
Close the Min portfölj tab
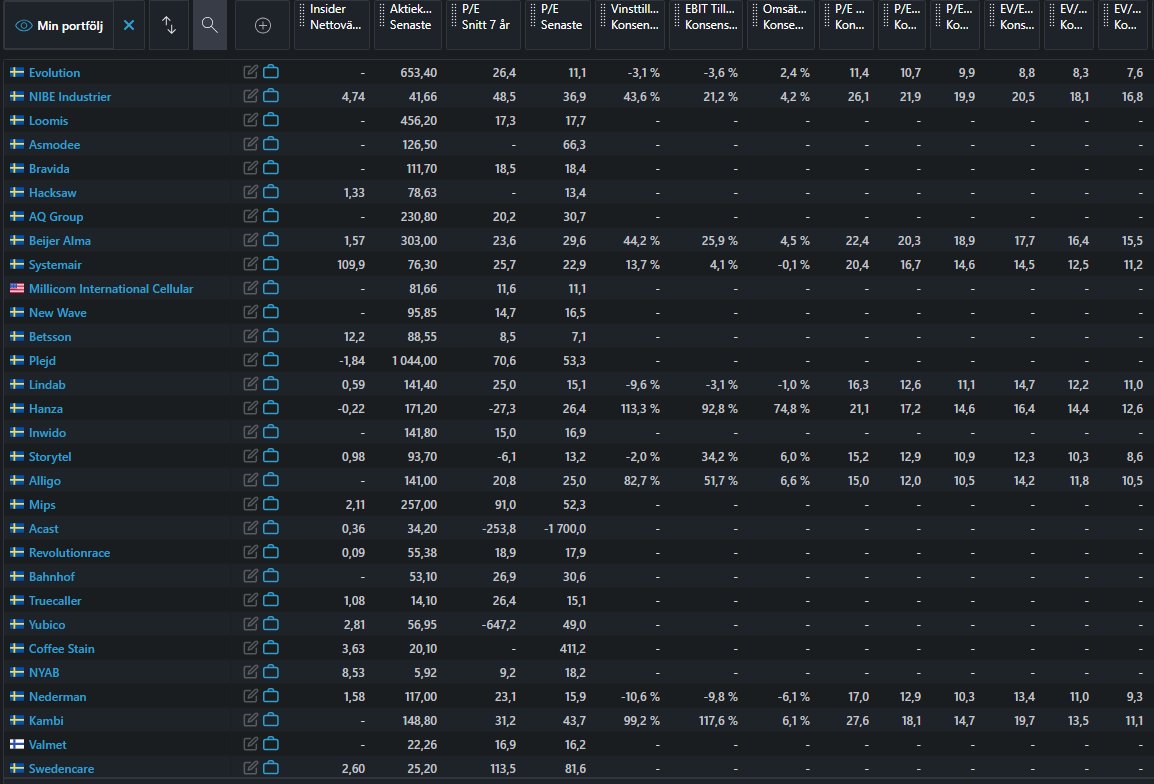coord(129,25)
